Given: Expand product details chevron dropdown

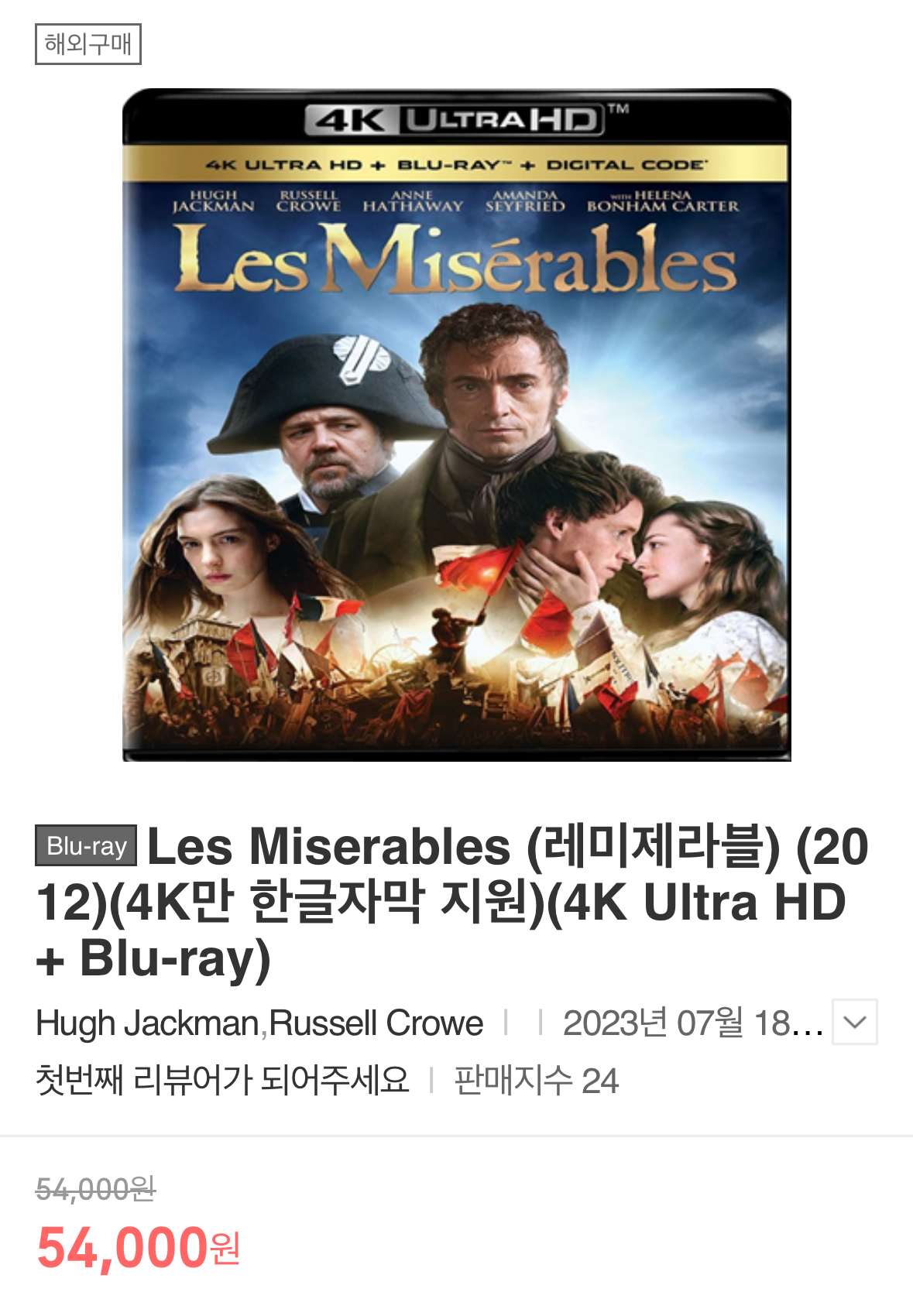Looking at the screenshot, I should (854, 1022).
